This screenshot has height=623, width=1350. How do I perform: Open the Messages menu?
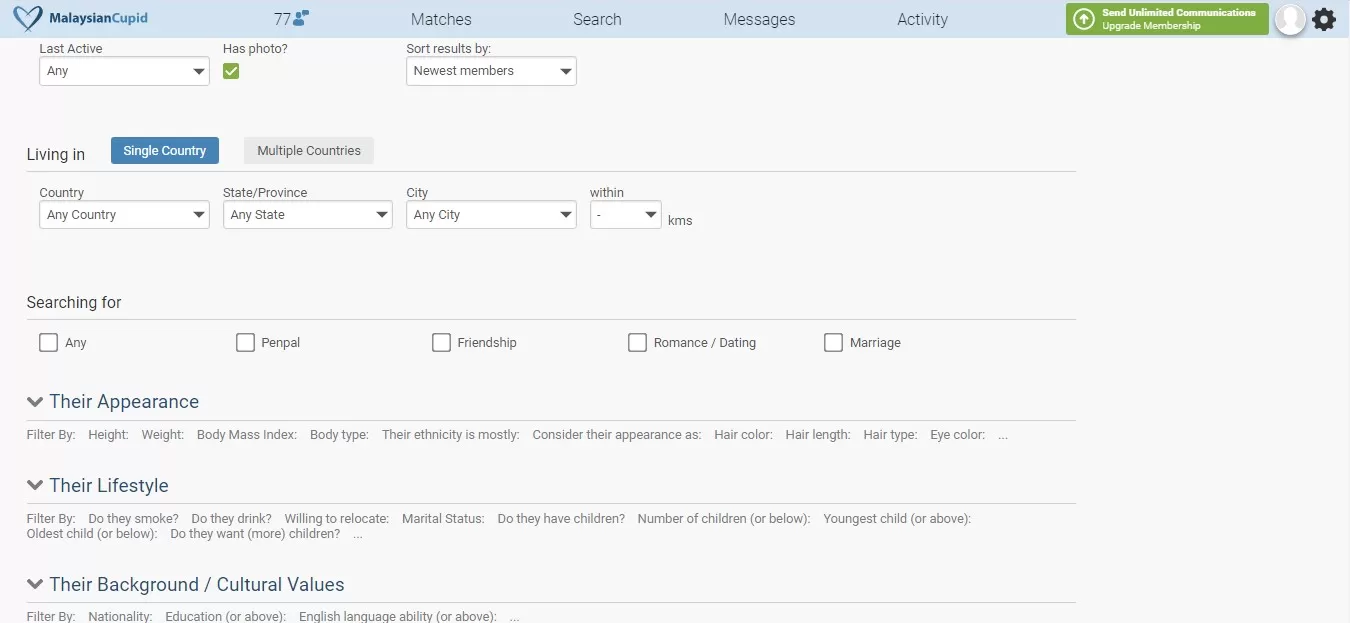point(759,19)
